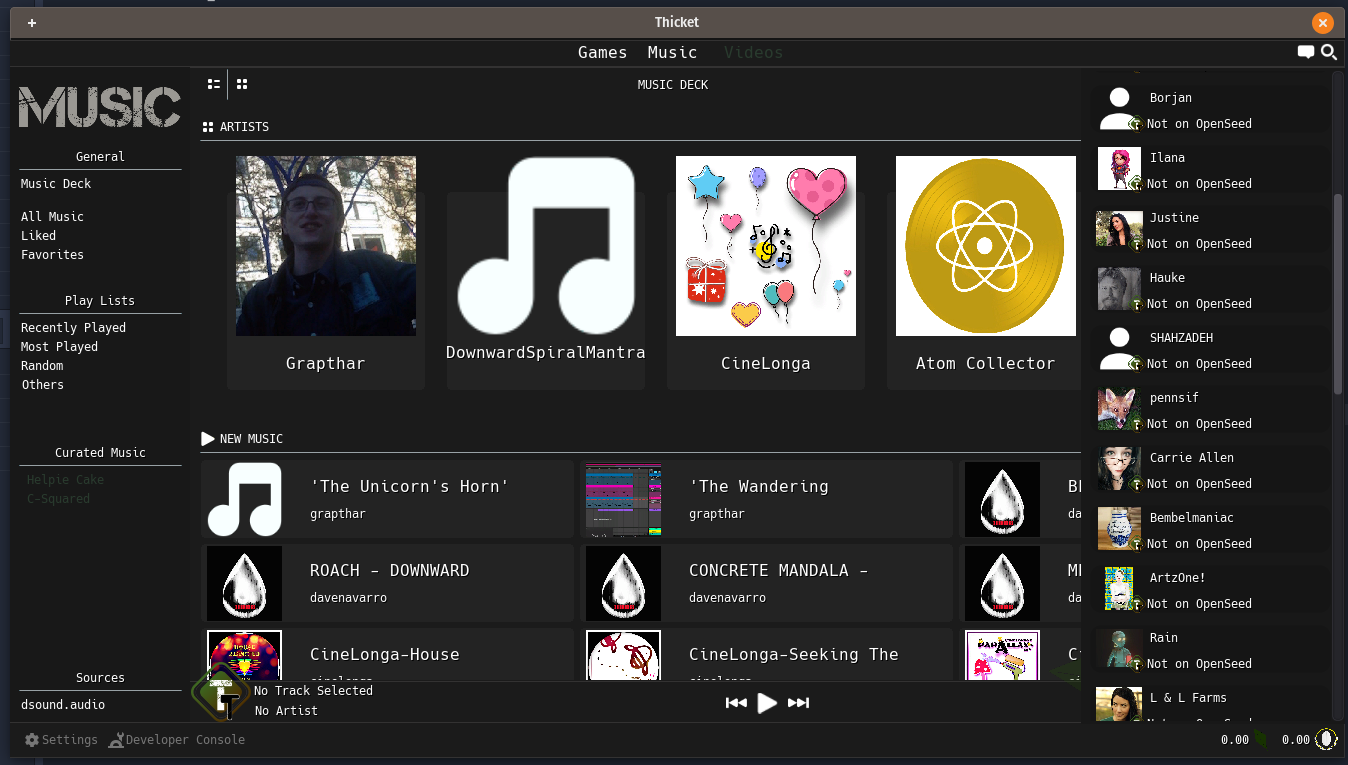Open the chat bubble icon
This screenshot has width=1348, height=765.
click(x=1305, y=52)
